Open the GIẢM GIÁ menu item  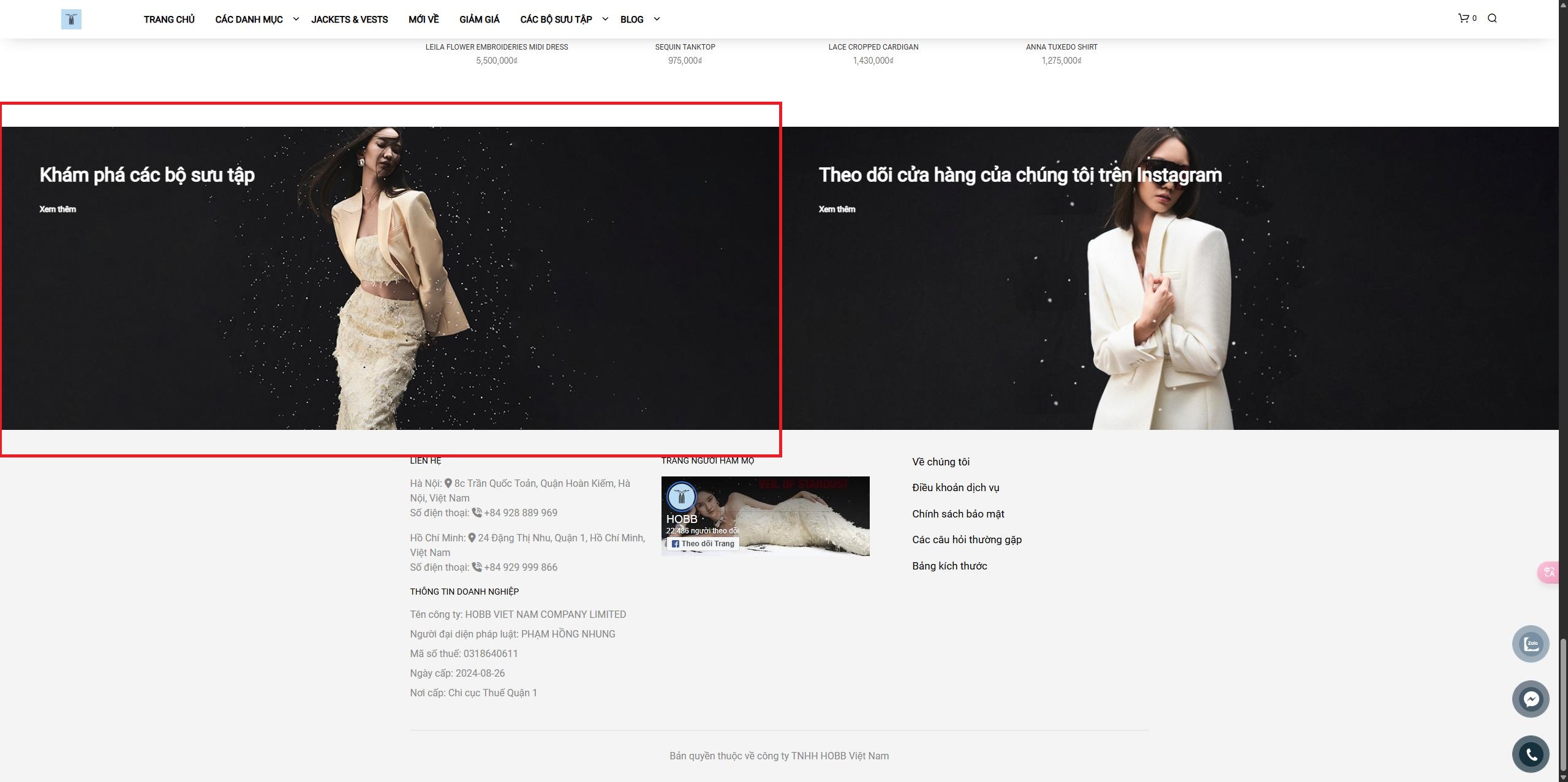[x=479, y=20]
